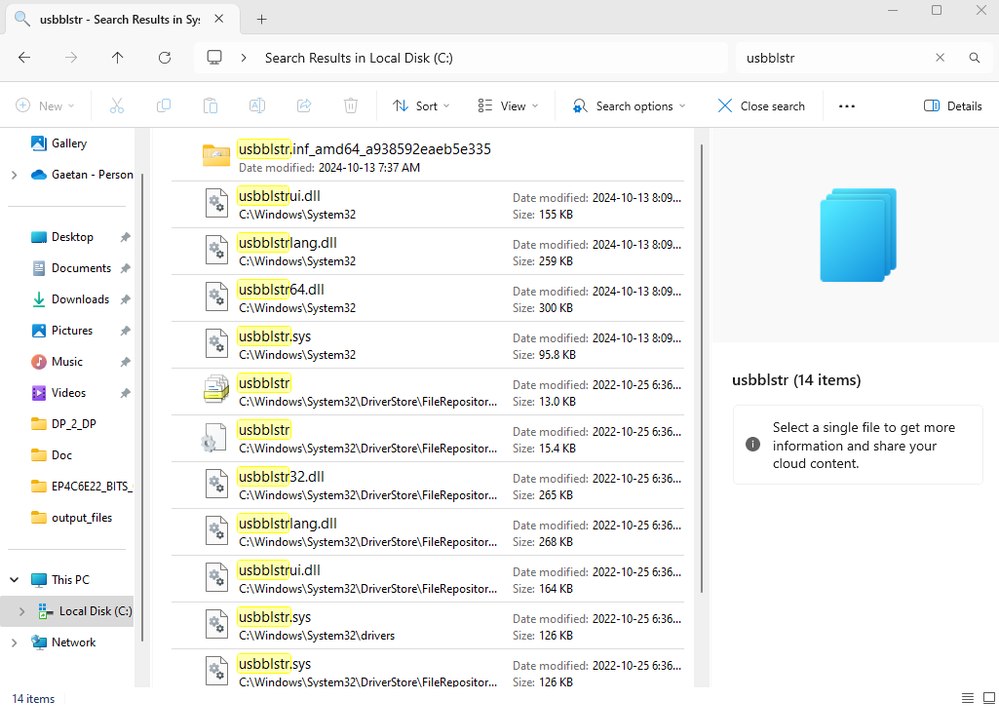Screen dimensions: 999x708
Task: Click the Cut scissors icon in toolbar
Action: pyautogui.click(x=117, y=106)
